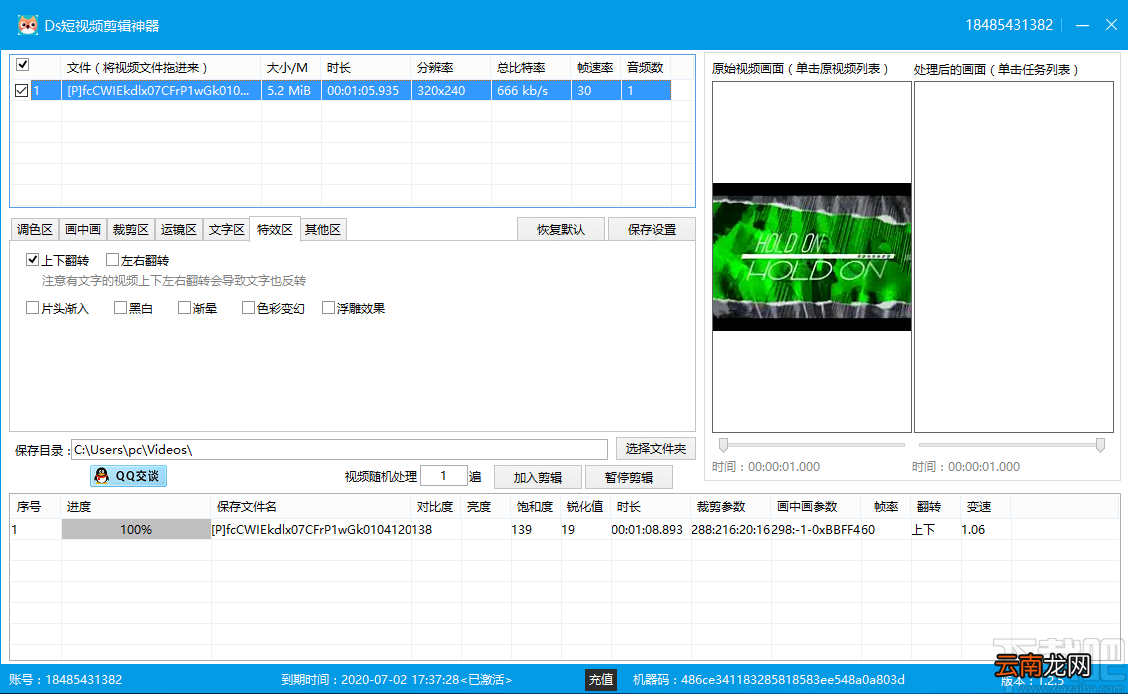Click the 账号 entry in status bar
The image size is (1128, 694).
point(65,680)
